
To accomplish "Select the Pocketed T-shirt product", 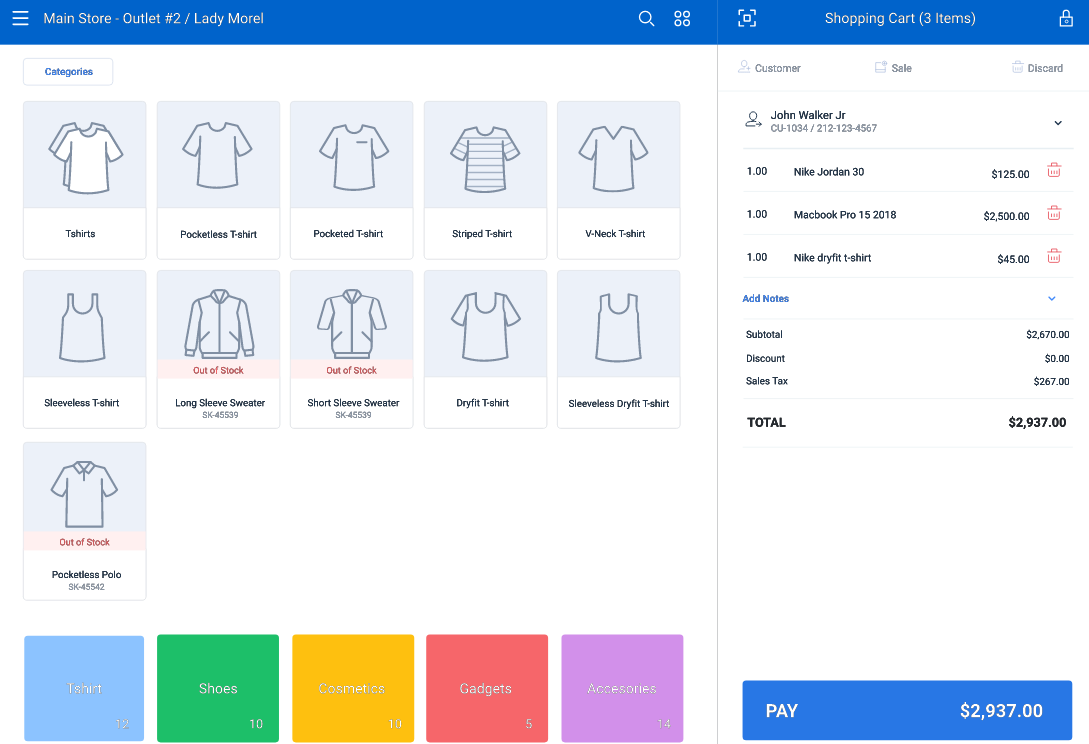I will pyautogui.click(x=351, y=180).
